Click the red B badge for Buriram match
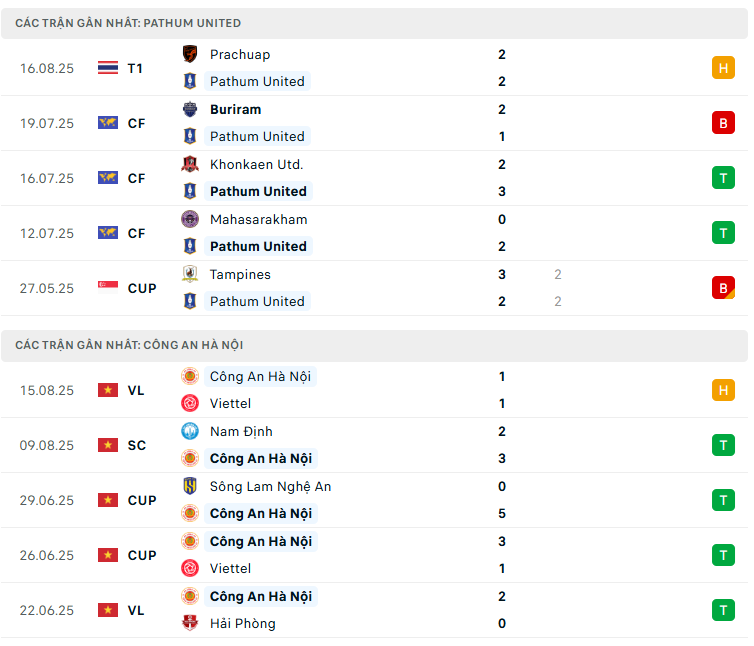This screenshot has width=754, height=646. [x=723, y=123]
